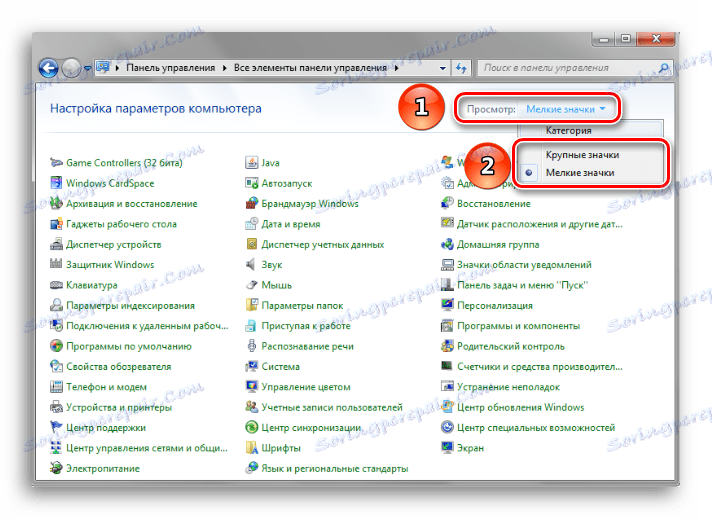Click the Система computer icon
This screenshot has width=712, height=519.
pos(251,366)
